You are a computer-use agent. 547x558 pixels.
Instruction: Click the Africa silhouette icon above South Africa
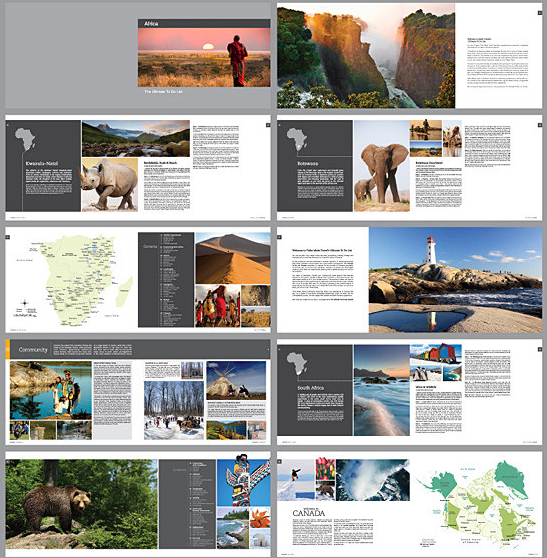pos(297,363)
